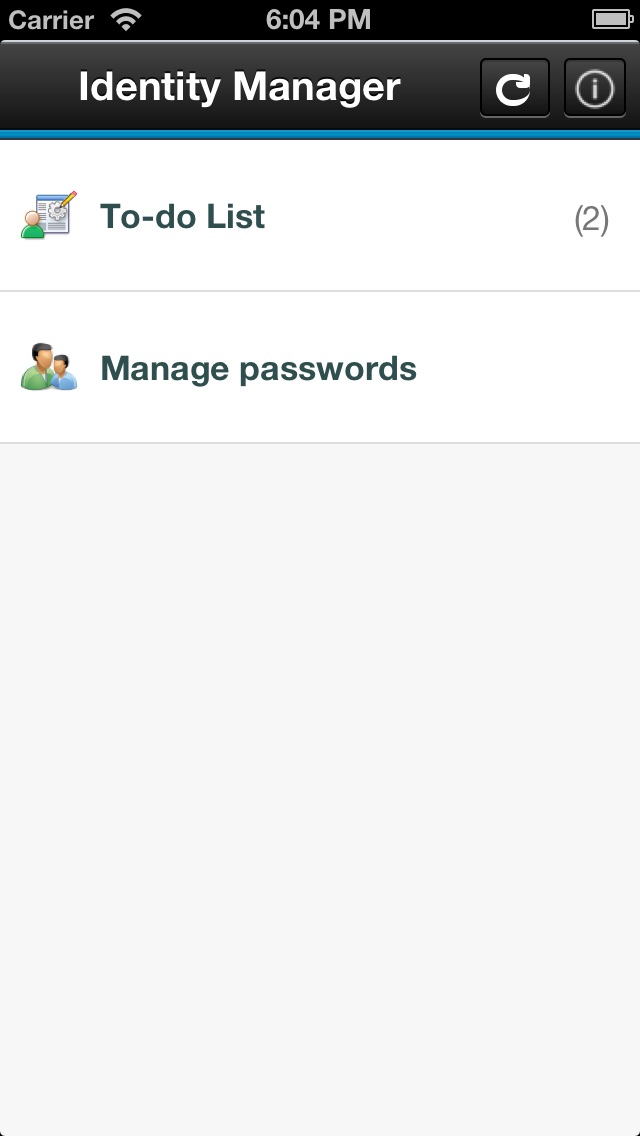Click header bar left of Identity Manager title
Screen dimensions: 640x1136
click(38, 88)
